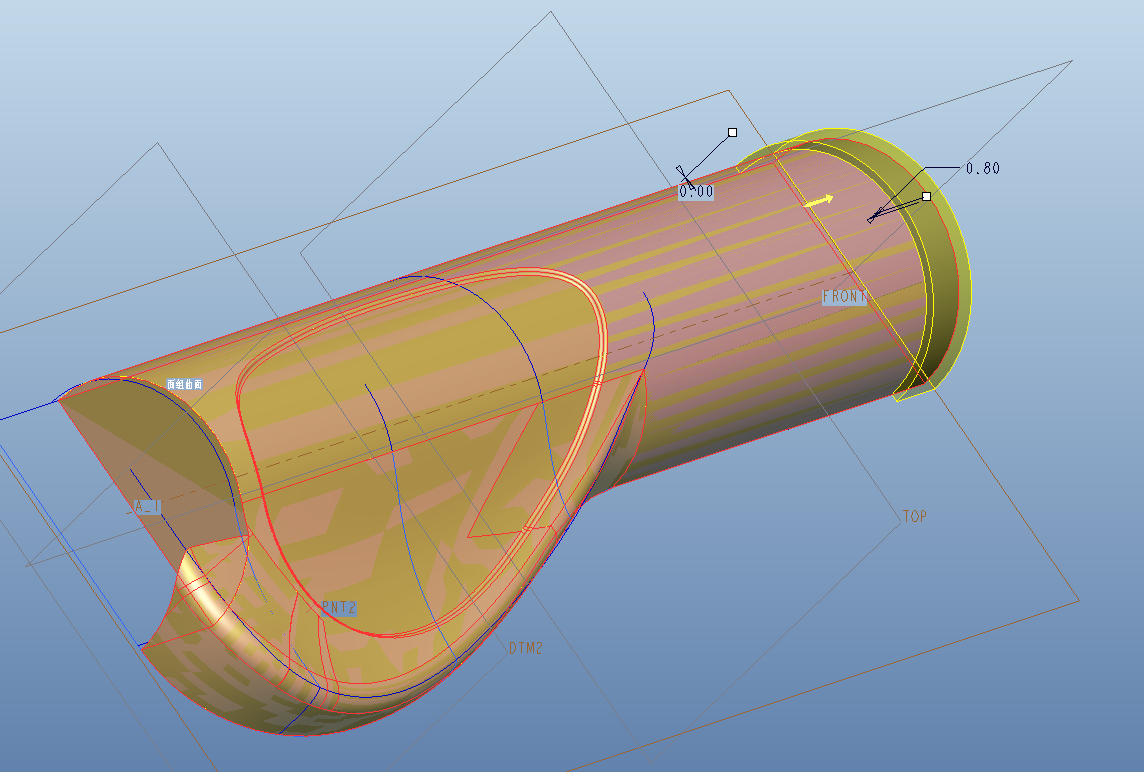Click the white Chinese label on surface
Viewport: 1144px width, 772px height.
(185, 384)
